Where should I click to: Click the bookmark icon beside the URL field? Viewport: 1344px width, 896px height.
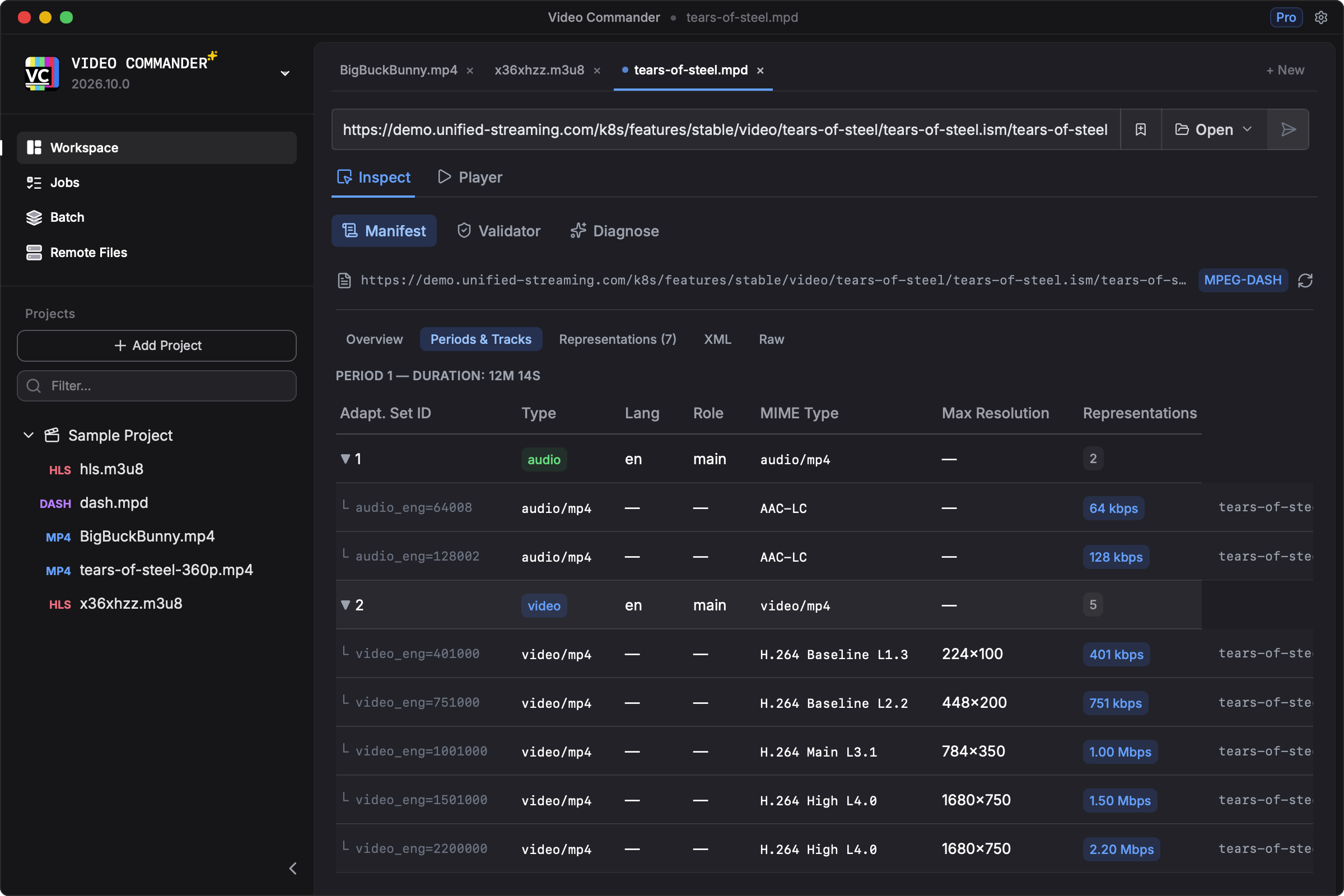click(x=1141, y=130)
